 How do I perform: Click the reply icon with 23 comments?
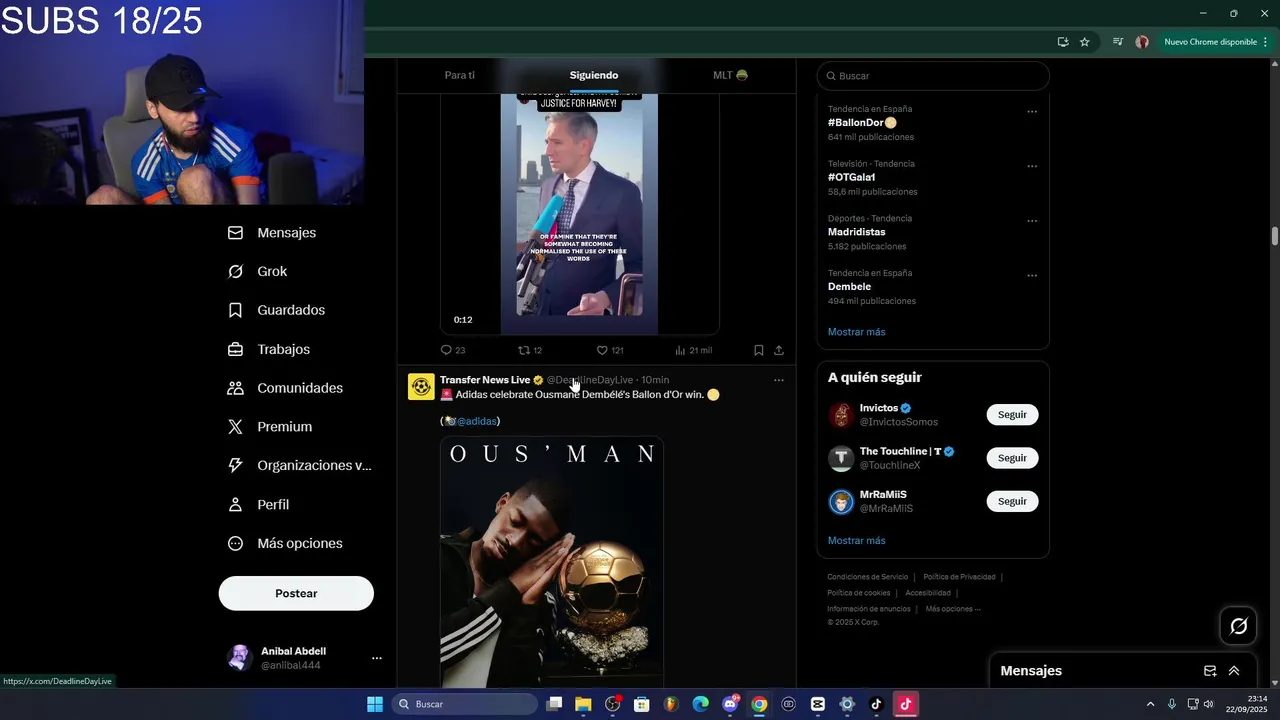pos(453,350)
